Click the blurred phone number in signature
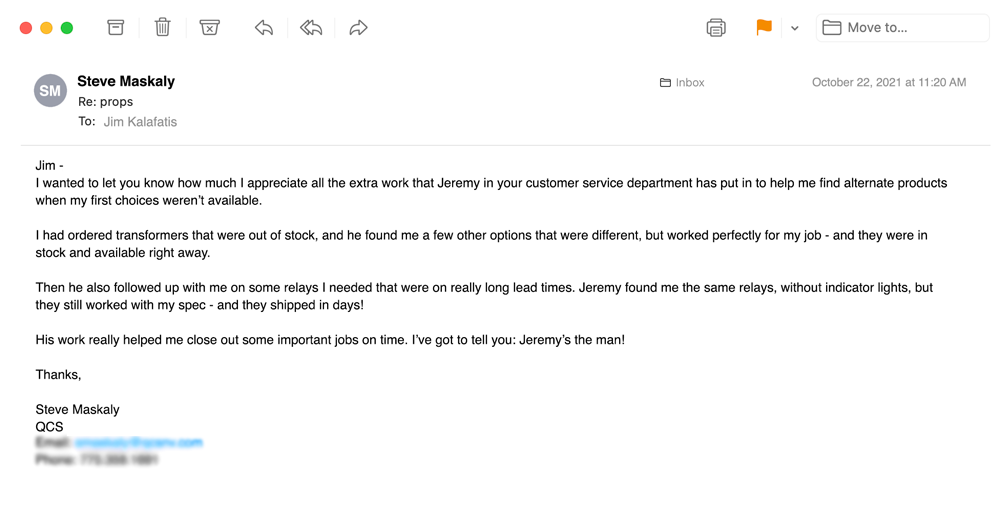Viewport: 1000px width, 525px height. point(117,460)
